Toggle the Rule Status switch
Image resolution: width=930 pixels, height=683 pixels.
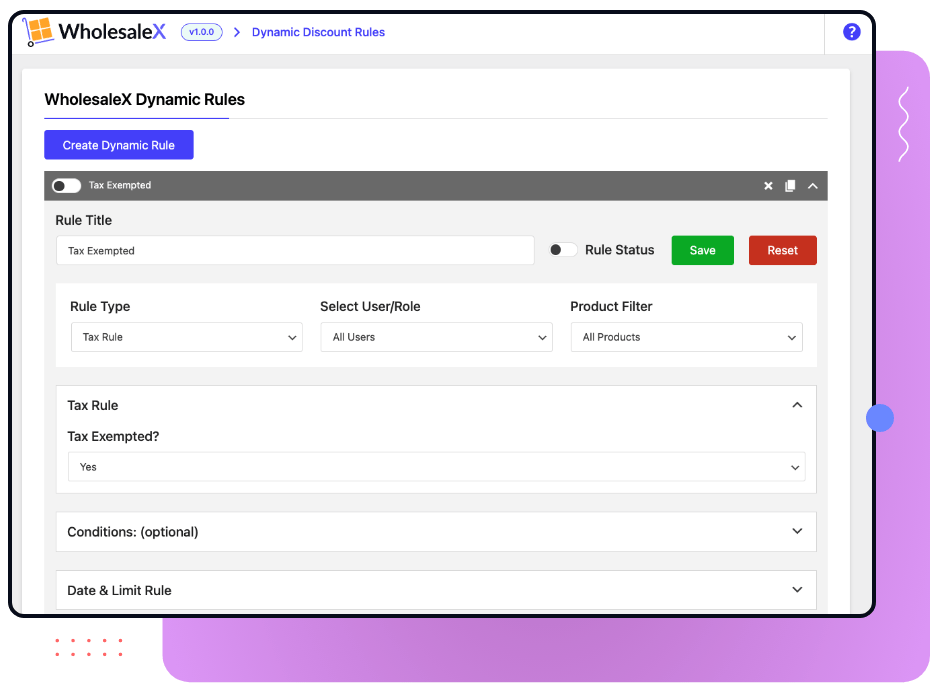[x=562, y=250]
